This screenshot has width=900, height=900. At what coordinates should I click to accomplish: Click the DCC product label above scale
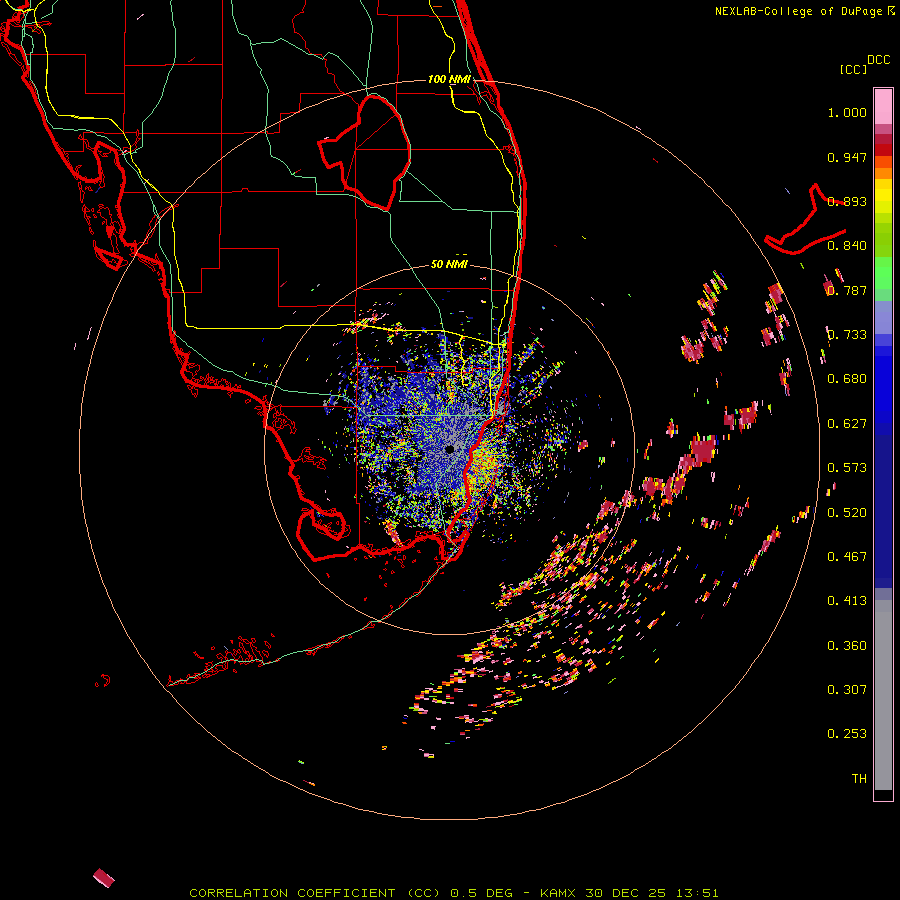pyautogui.click(x=879, y=60)
